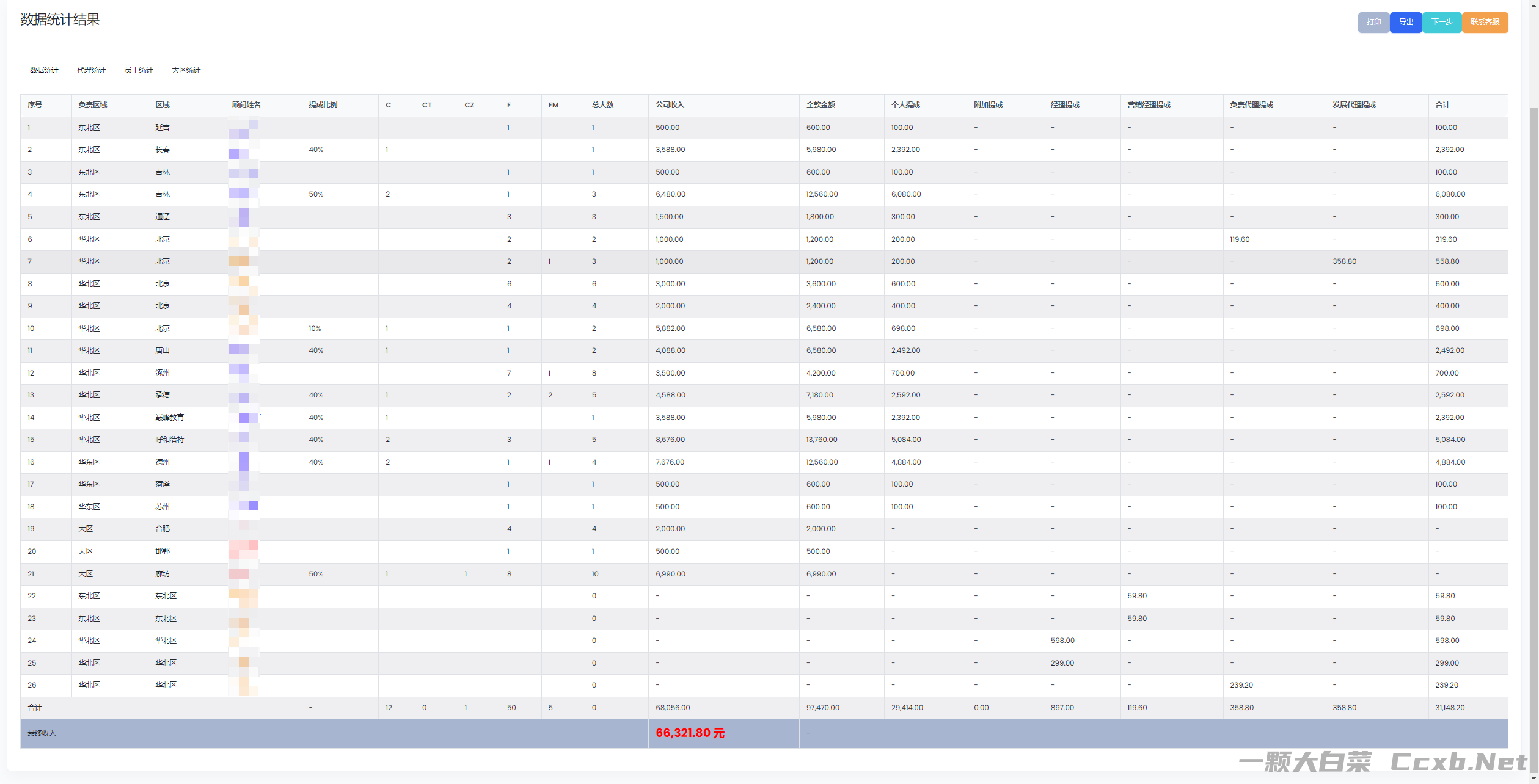This screenshot has height=784, width=1539.
Task: Click the 发展代理提成 column header
Action: [1354, 105]
